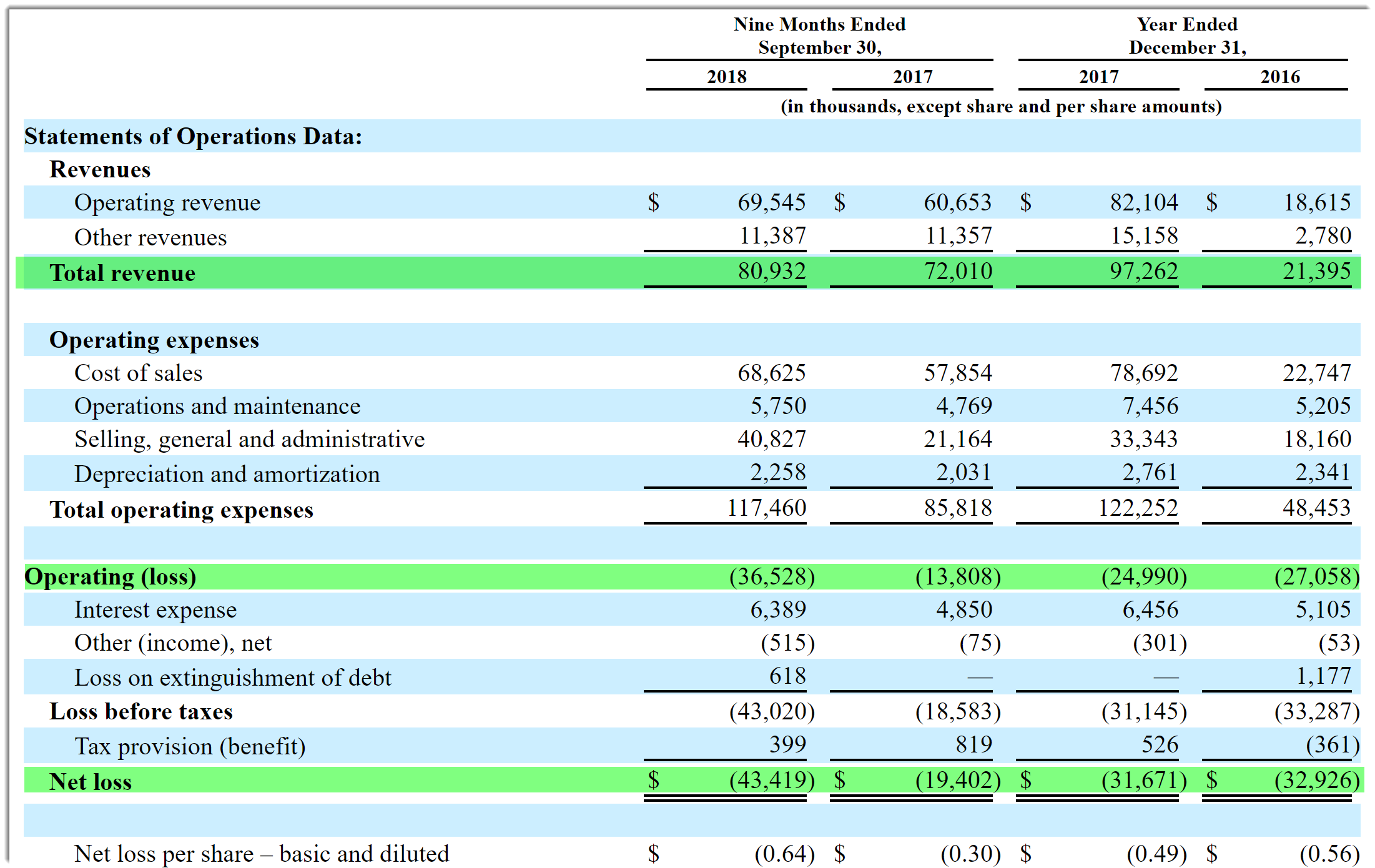Click the 'Tax provision (benefit)' label
Viewport: 1375px width, 868px height.
(190, 746)
